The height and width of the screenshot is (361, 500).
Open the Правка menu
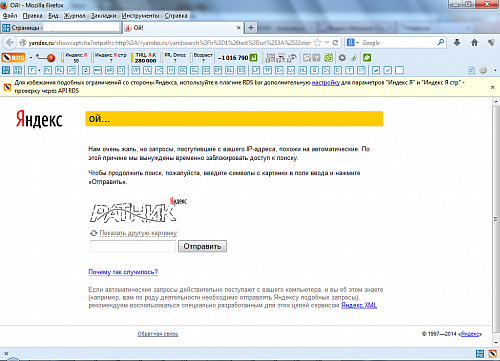[x=32, y=16]
